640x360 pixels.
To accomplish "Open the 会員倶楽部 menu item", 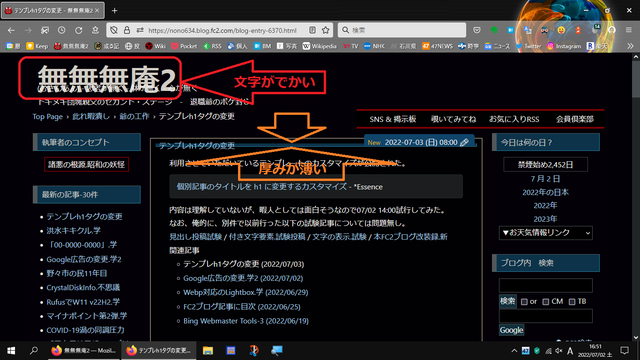I will coord(575,119).
